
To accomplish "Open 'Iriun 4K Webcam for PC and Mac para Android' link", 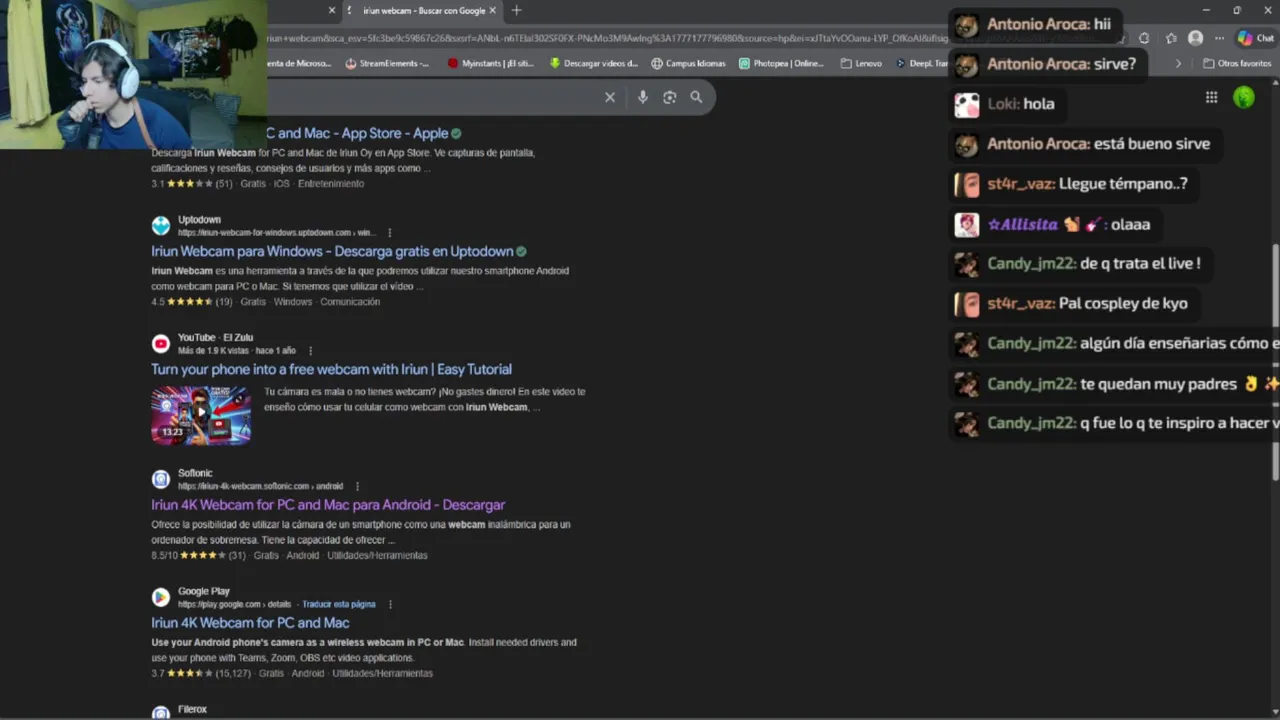I will coord(328,505).
